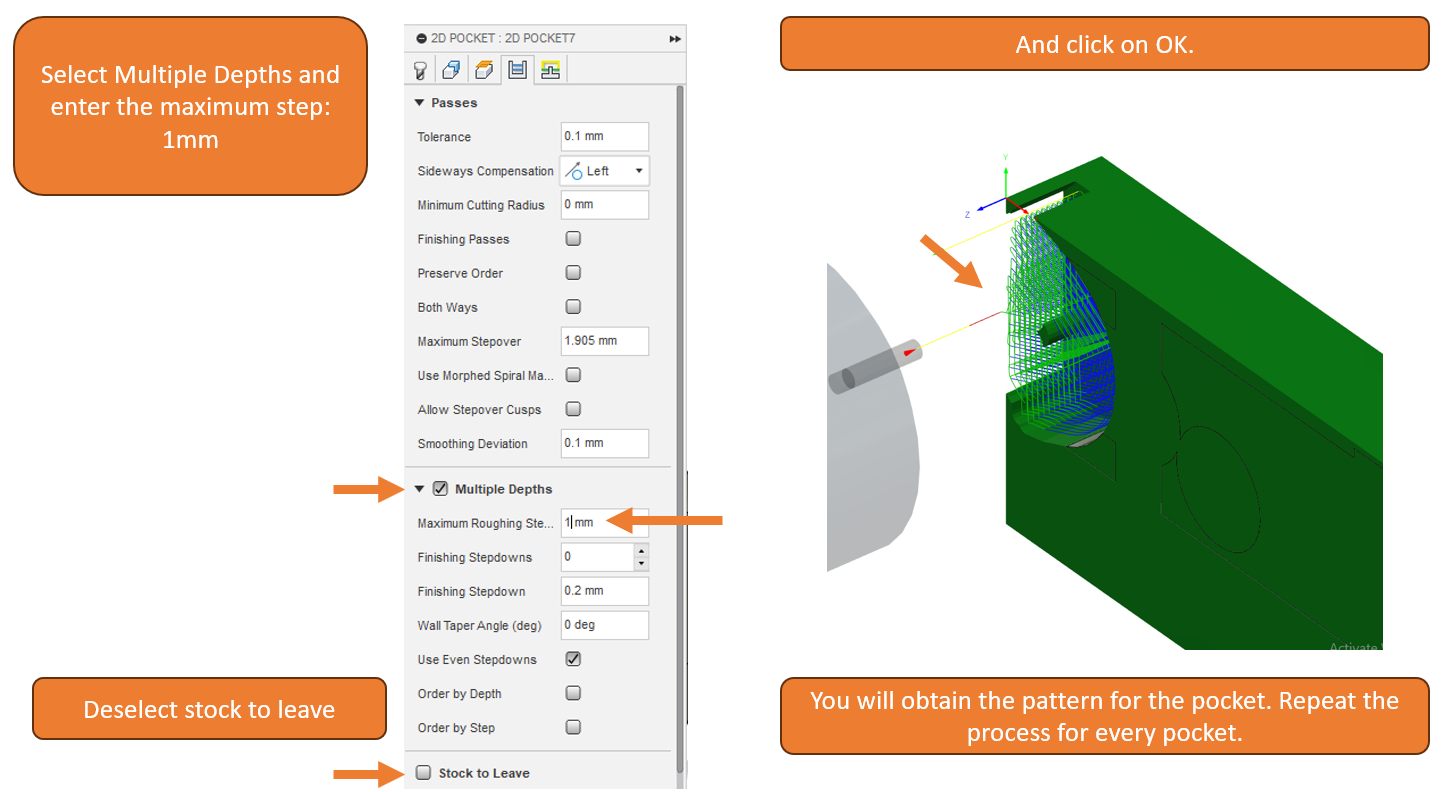Toggle the Allow Stepover Cusps checkbox

coord(574,409)
